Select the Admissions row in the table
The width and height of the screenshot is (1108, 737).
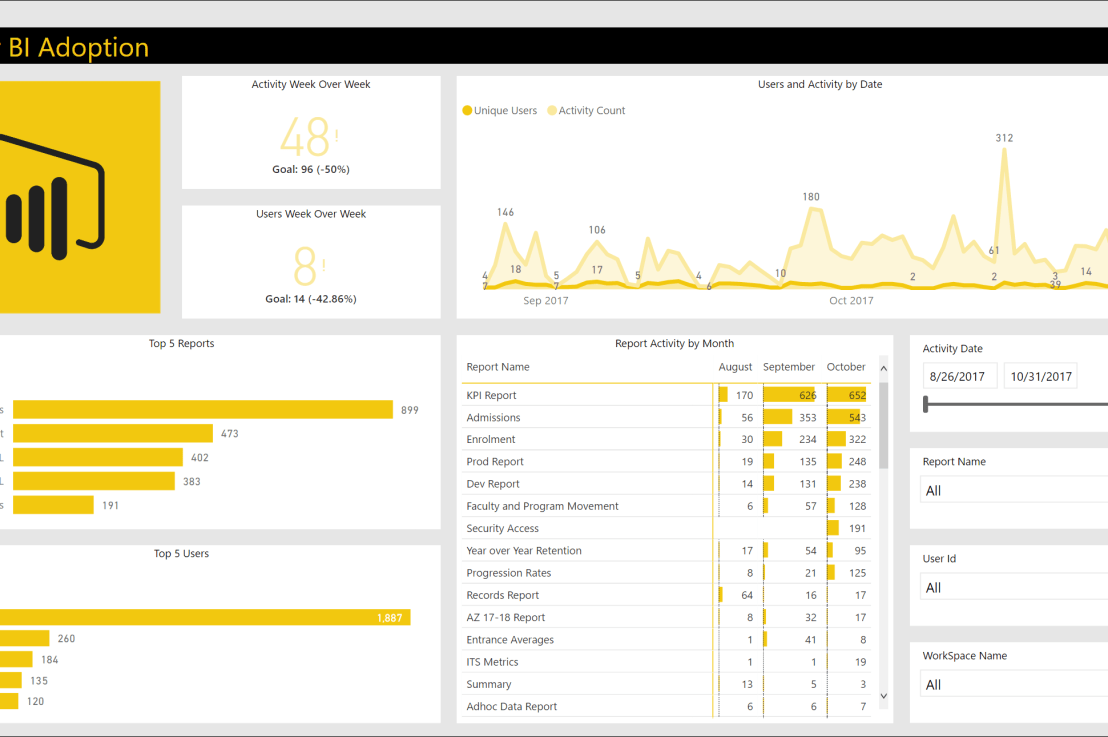pyautogui.click(x=550, y=417)
